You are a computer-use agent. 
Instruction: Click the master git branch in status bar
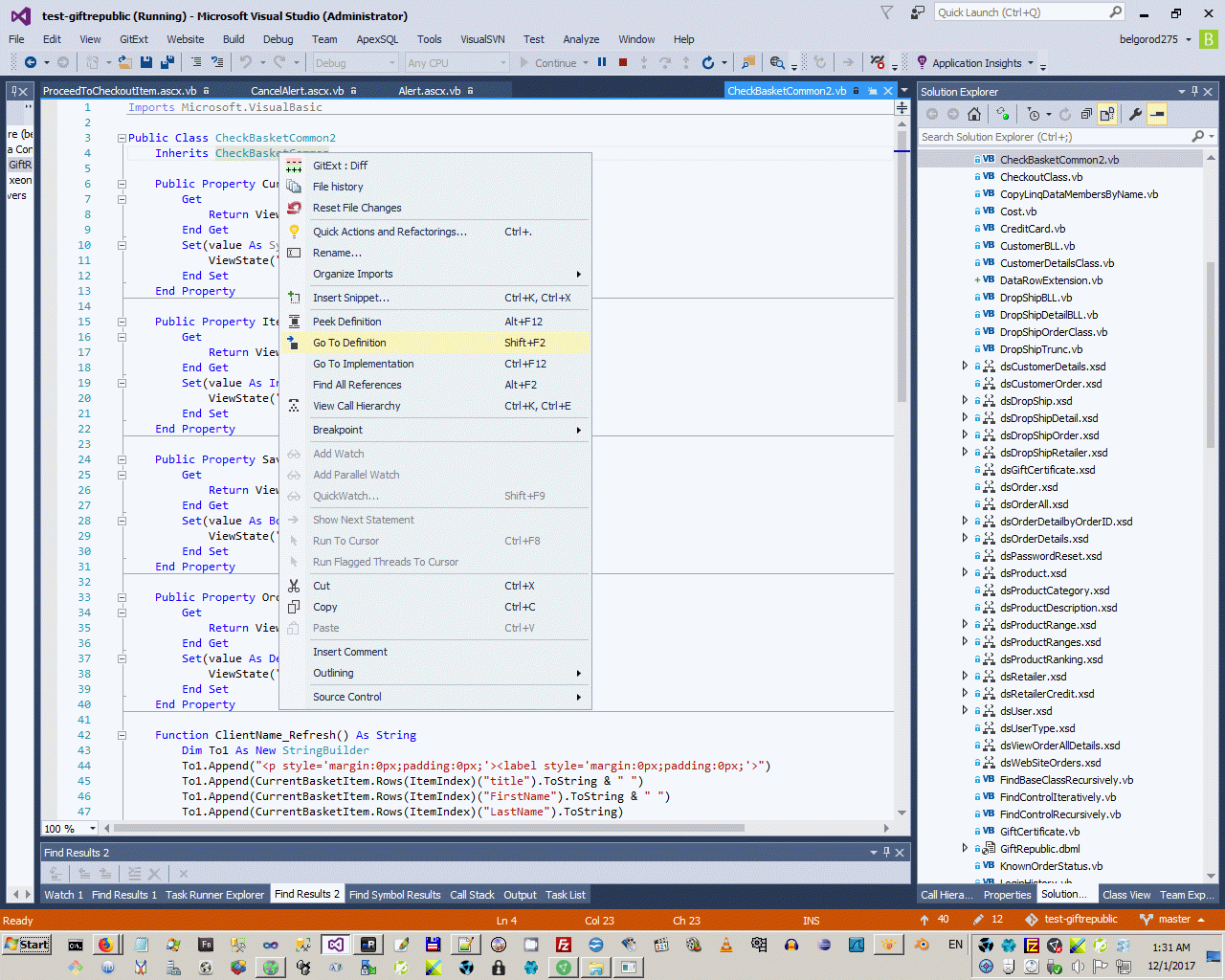pyautogui.click(x=1173, y=919)
